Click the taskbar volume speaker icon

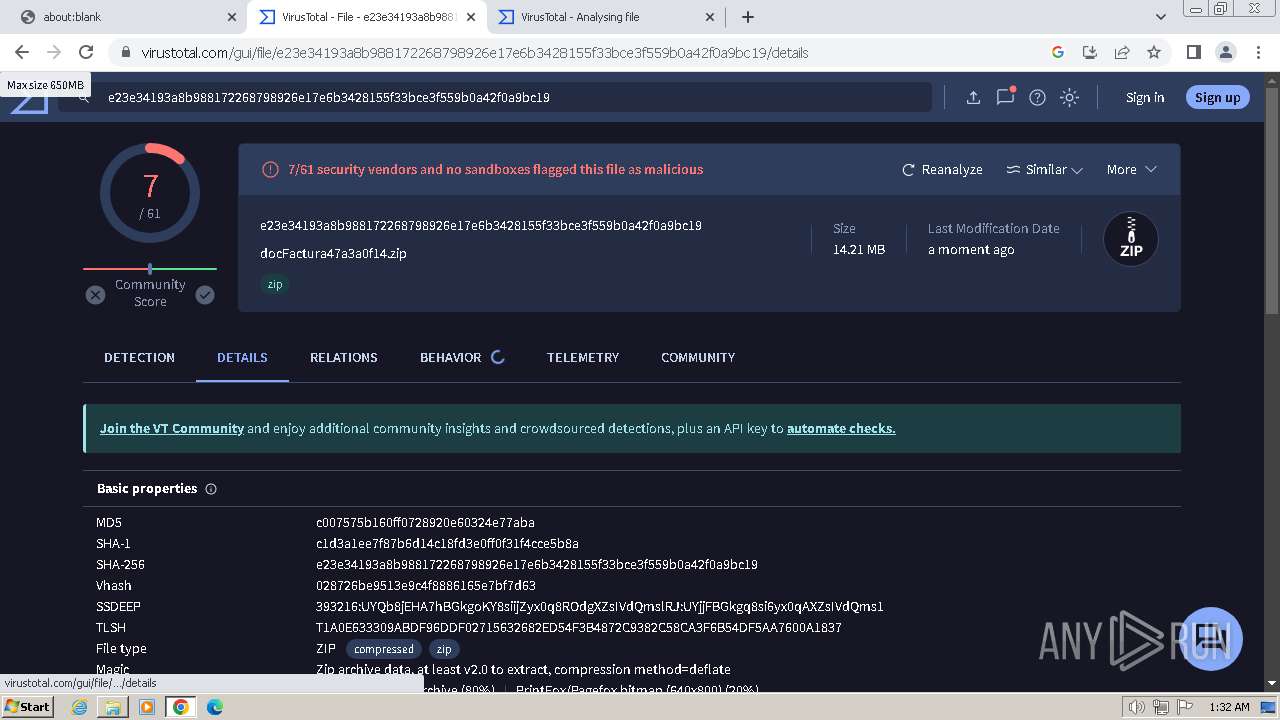(x=1137, y=707)
